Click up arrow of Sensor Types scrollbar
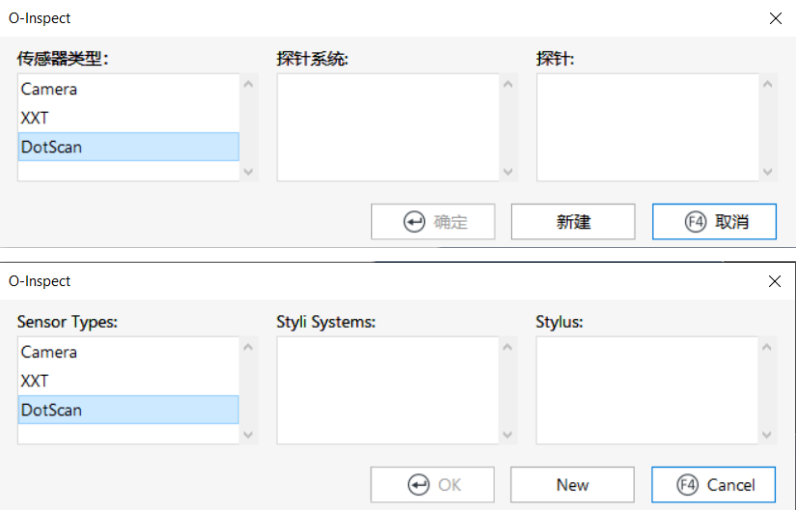The image size is (796, 510). pyautogui.click(x=248, y=348)
